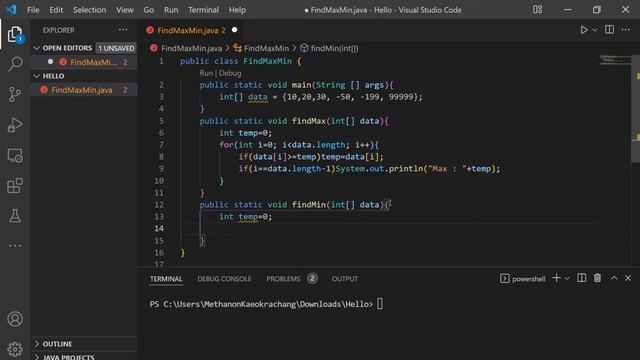Open the Search view icon
This screenshot has width=640, height=360.
coord(15,64)
